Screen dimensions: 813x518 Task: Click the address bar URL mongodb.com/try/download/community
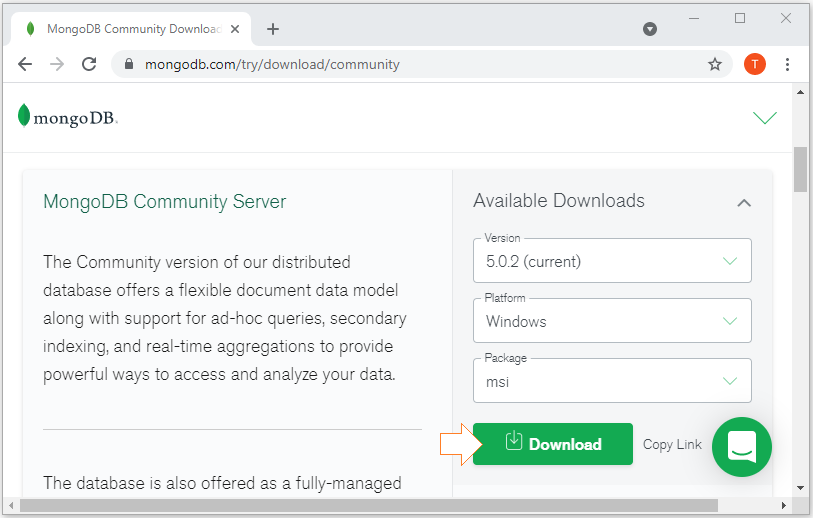pyautogui.click(x=272, y=64)
